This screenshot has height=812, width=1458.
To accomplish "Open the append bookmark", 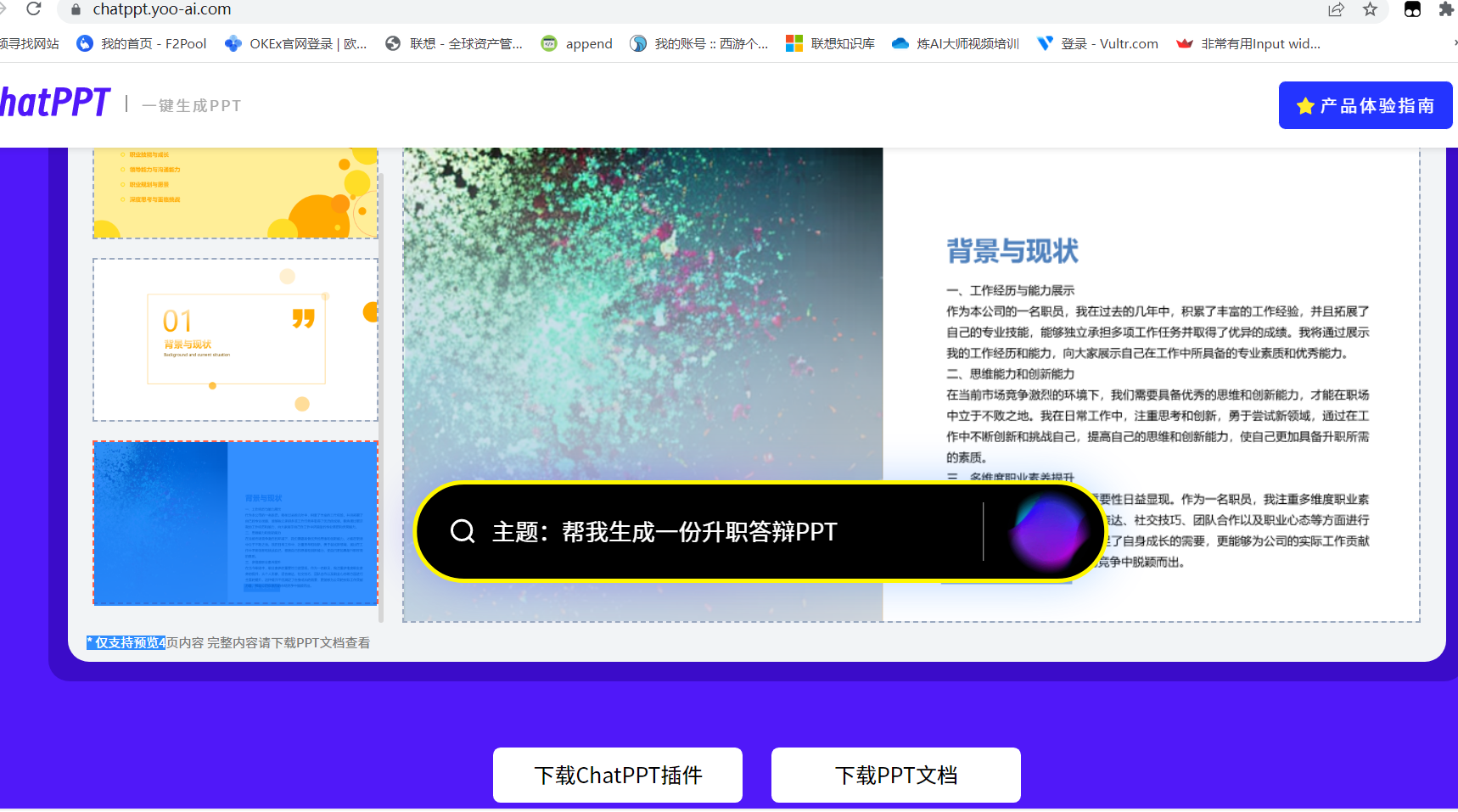I will point(577,43).
